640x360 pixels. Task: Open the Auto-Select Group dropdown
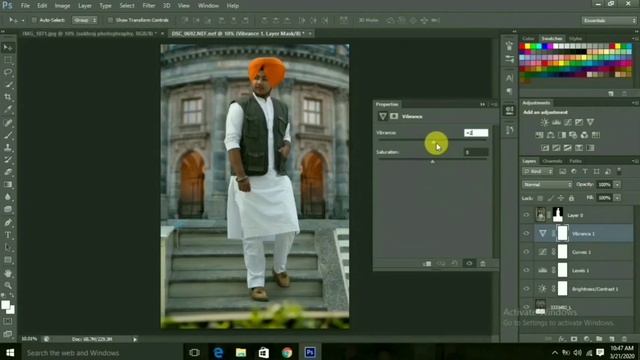pos(84,20)
